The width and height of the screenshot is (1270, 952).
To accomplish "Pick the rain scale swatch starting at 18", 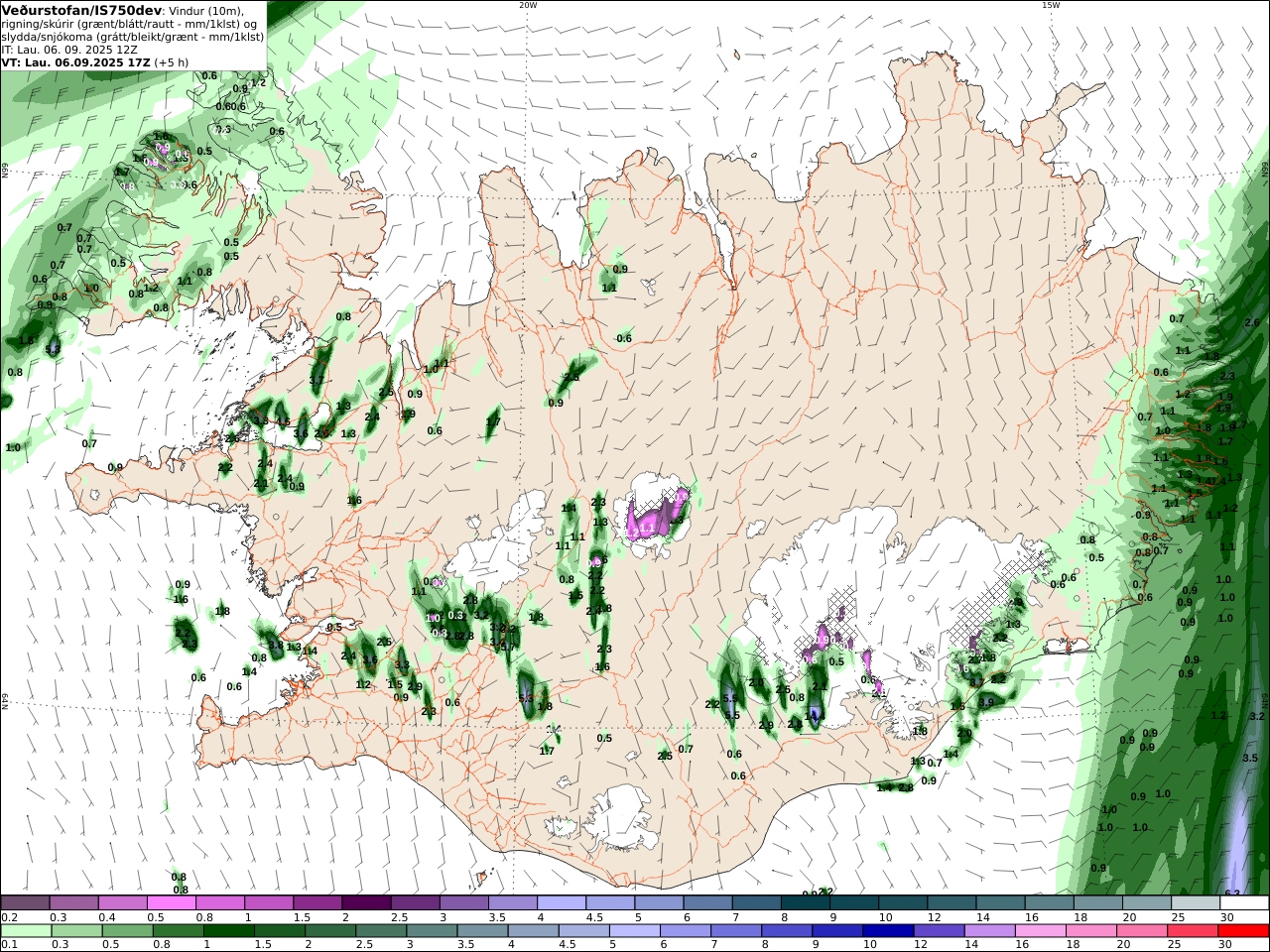I will tap(1091, 931).
